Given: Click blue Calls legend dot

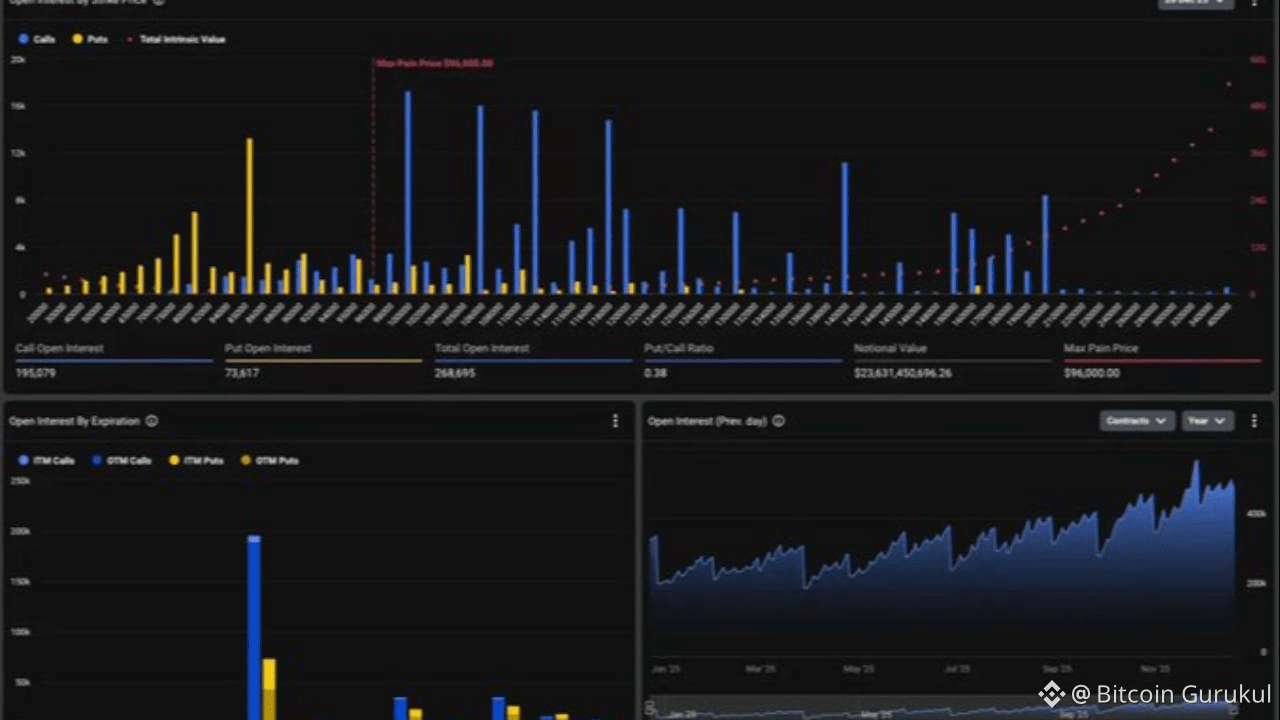Looking at the screenshot, I should point(23,39).
